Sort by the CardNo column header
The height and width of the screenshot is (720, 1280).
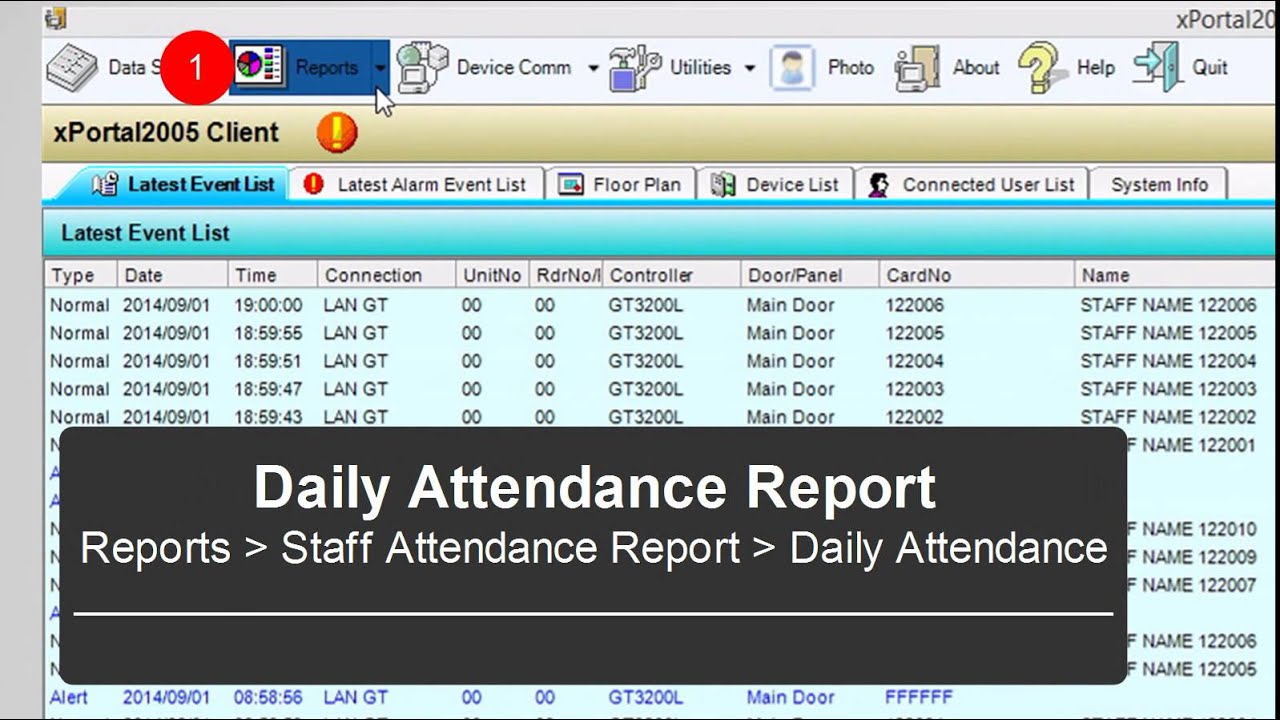click(976, 275)
